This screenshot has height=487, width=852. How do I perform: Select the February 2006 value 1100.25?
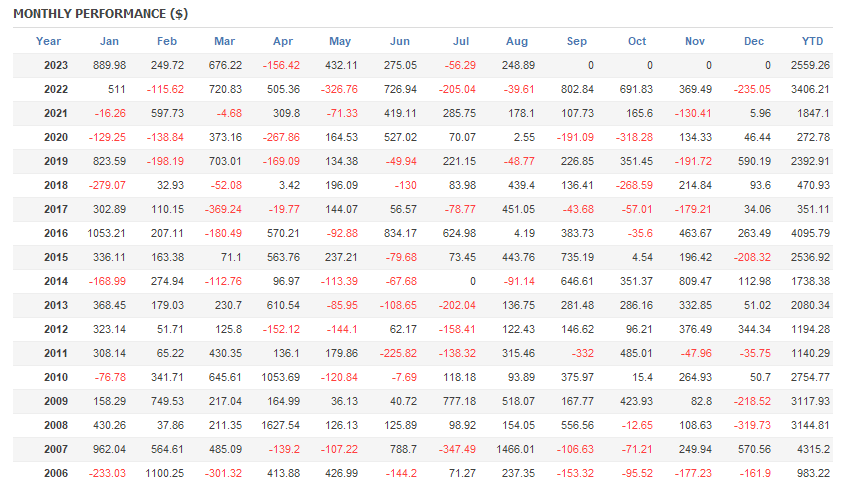tap(165, 473)
